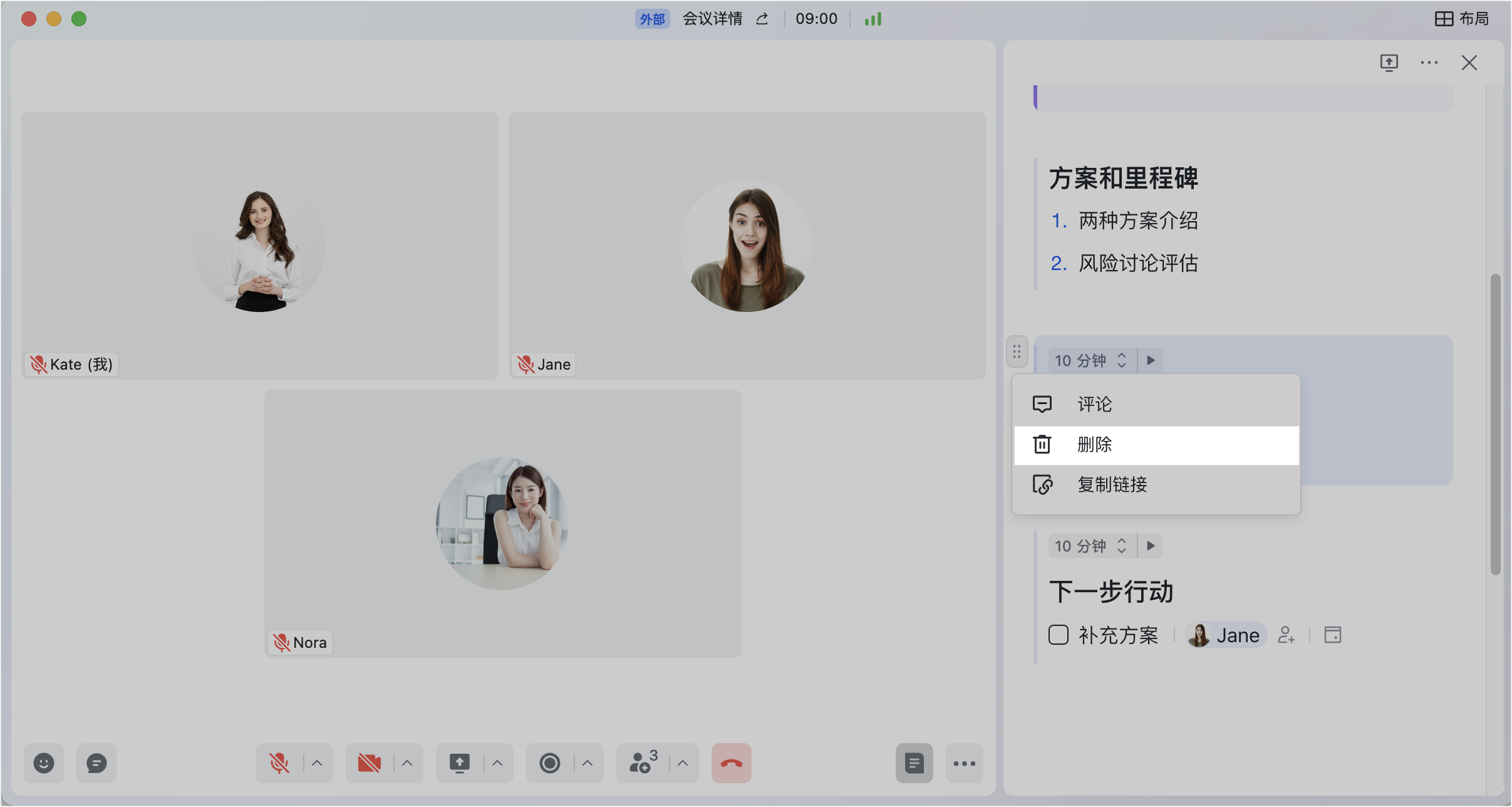Expand camera options arrow
1512x807 pixels.
point(407,763)
